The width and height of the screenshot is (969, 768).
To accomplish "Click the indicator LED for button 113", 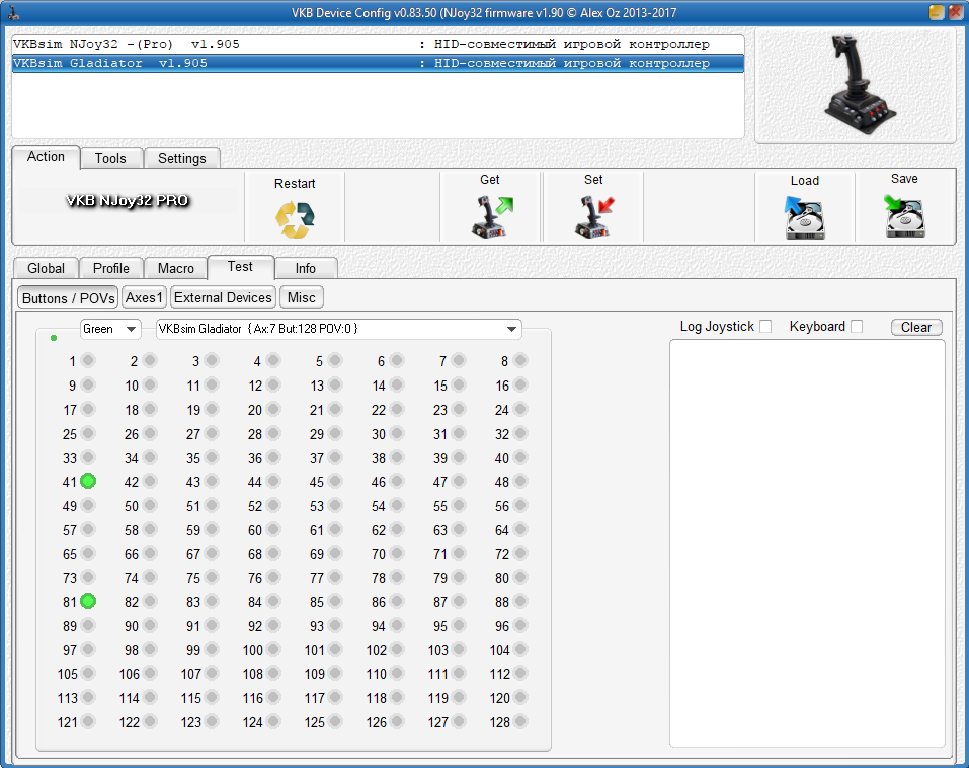I will pos(88,698).
